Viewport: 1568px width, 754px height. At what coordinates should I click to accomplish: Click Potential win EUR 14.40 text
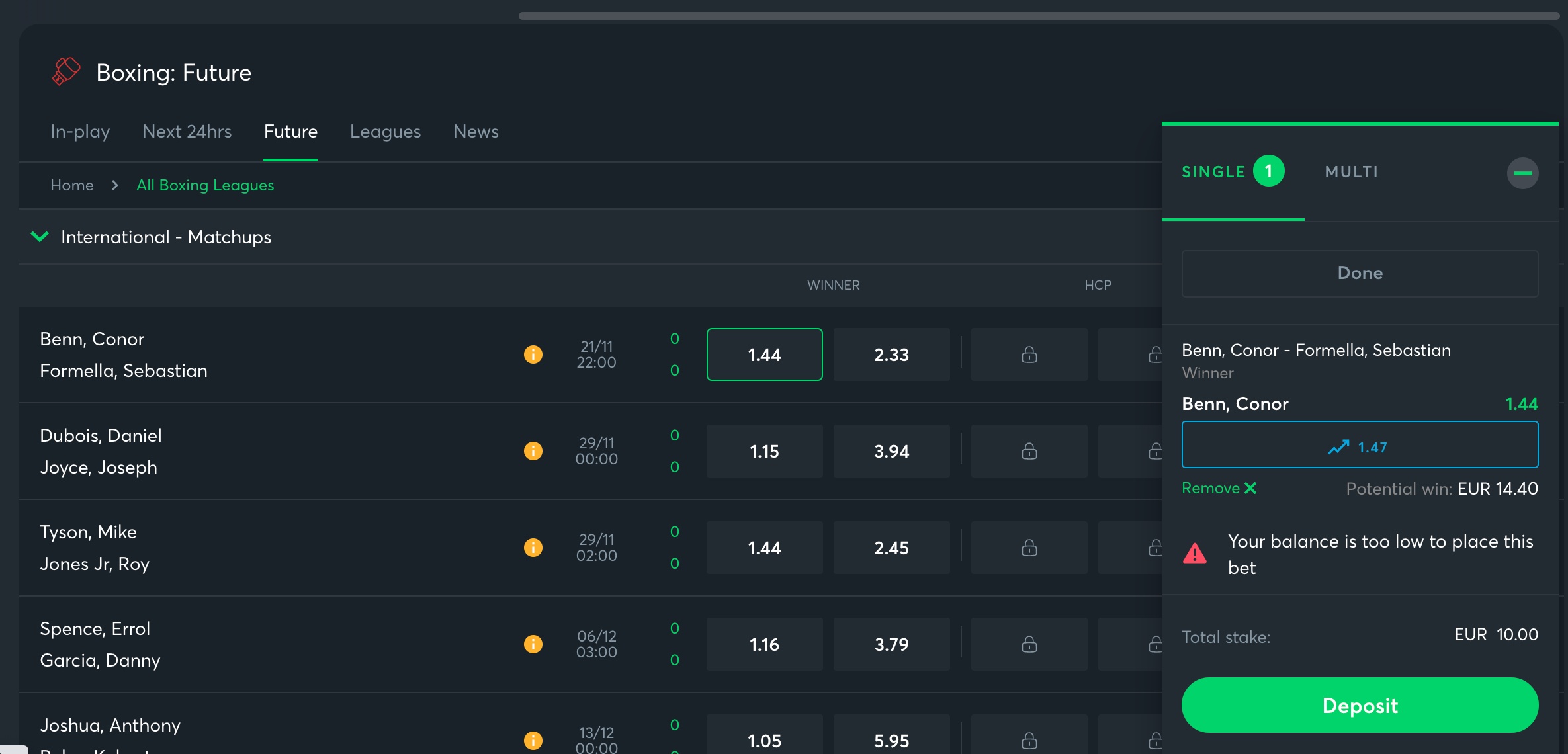coord(1442,489)
